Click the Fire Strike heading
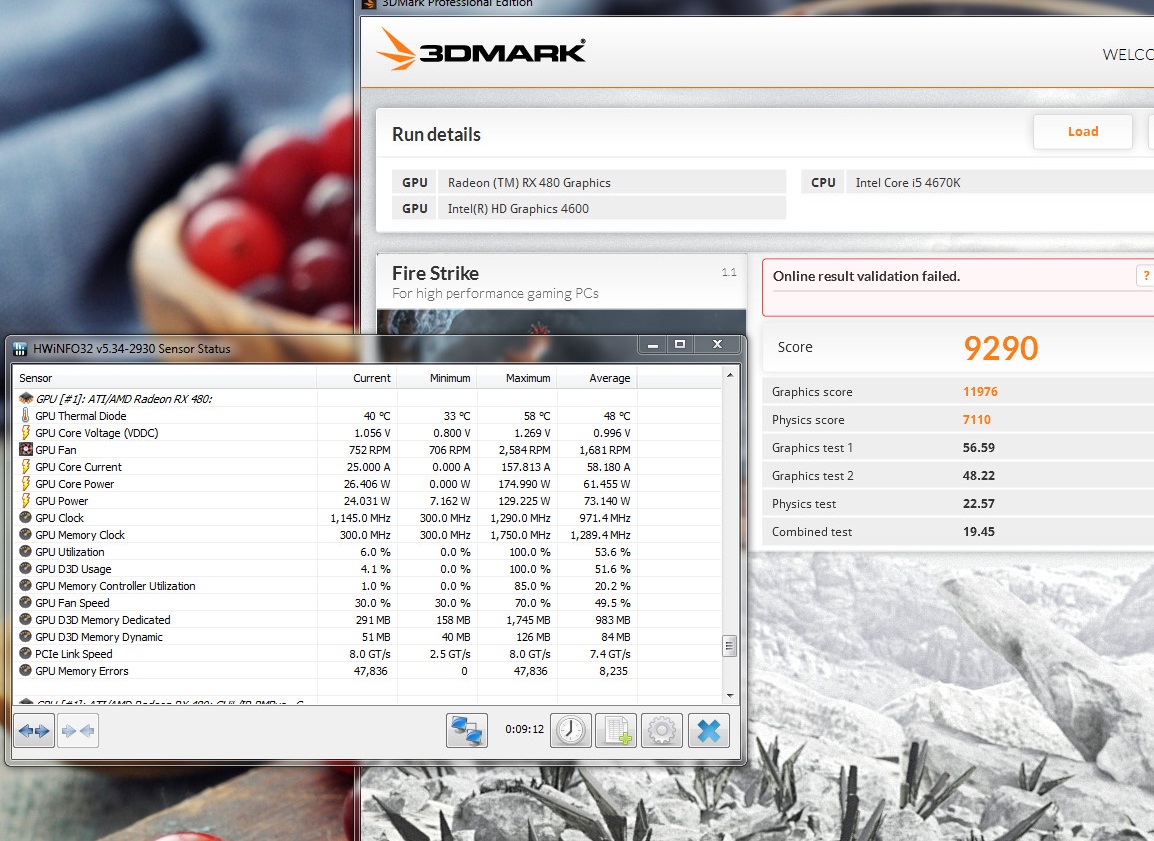The height and width of the screenshot is (841, 1154). [435, 274]
